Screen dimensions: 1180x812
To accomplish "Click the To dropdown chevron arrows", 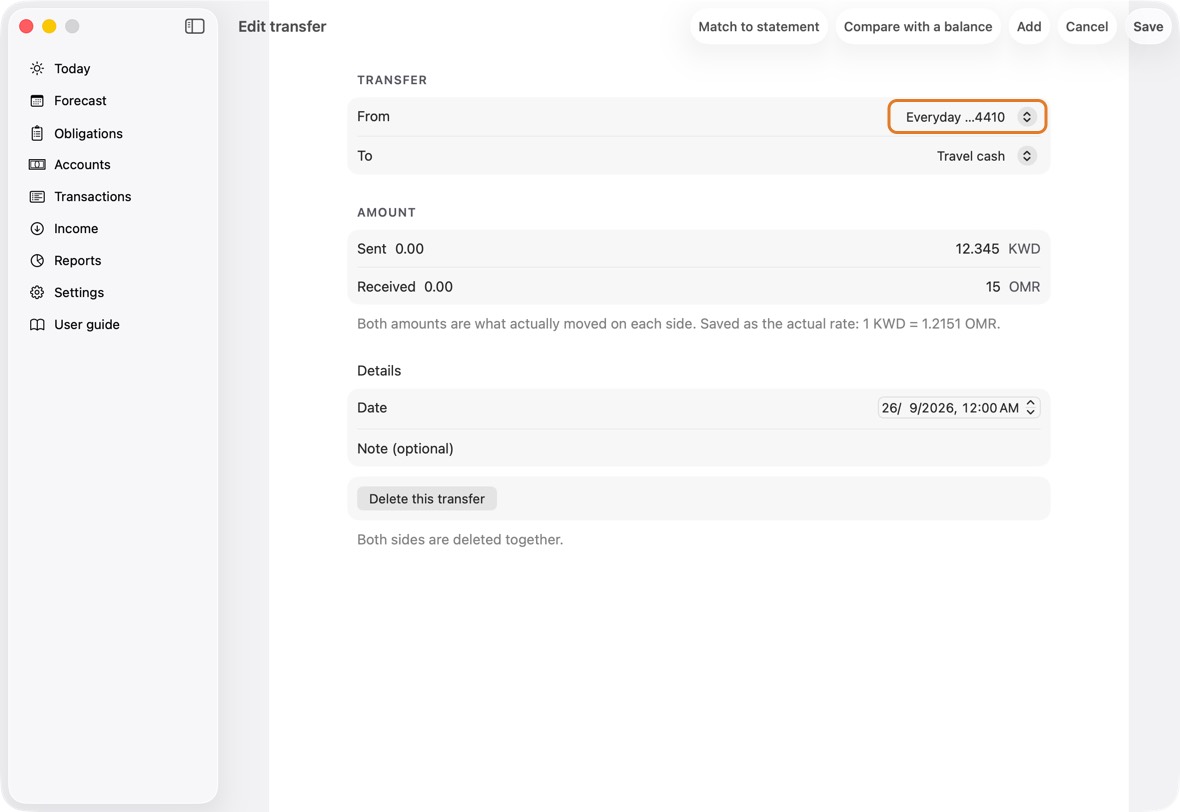I will coord(1026,156).
